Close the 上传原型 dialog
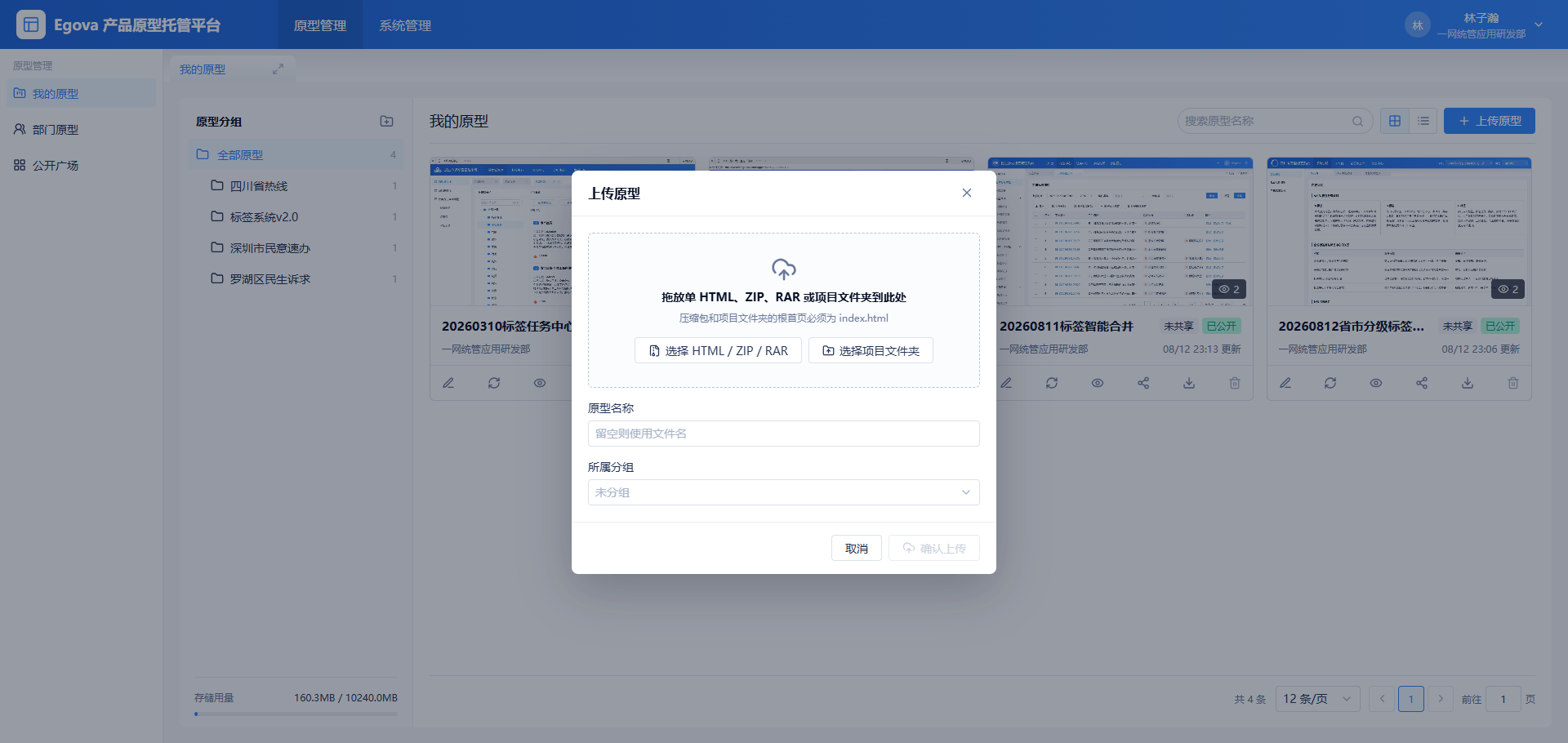The height and width of the screenshot is (743, 1568). tap(967, 193)
